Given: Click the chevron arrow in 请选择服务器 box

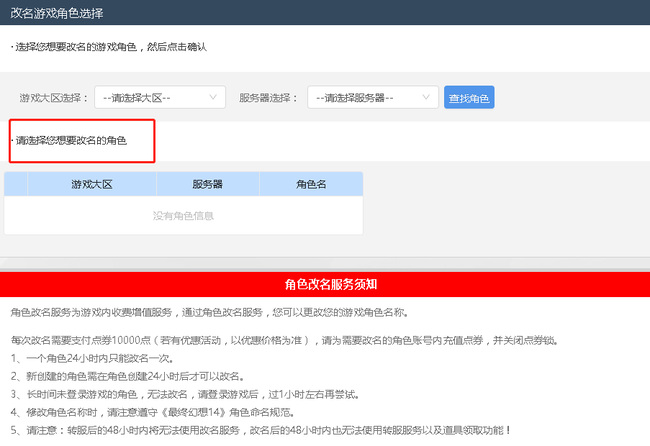Looking at the screenshot, I should 427,98.
